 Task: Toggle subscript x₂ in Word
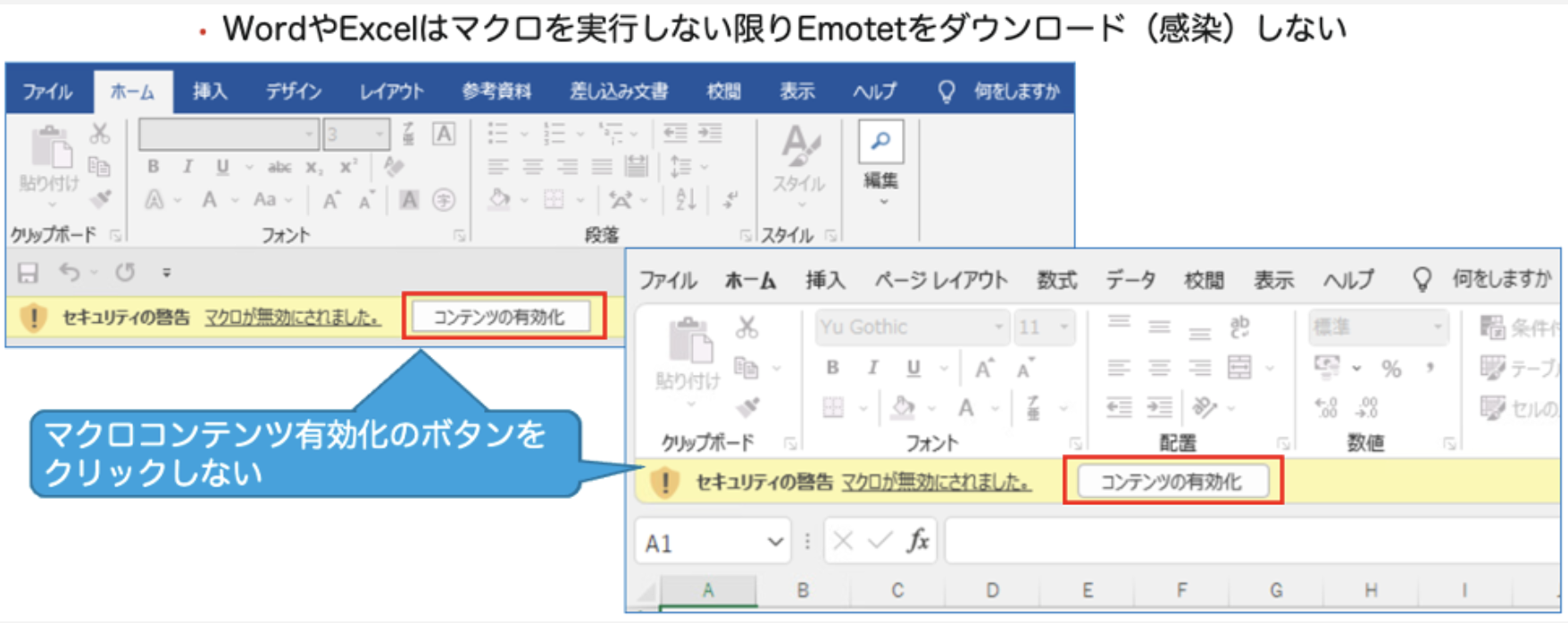pyautogui.click(x=314, y=167)
